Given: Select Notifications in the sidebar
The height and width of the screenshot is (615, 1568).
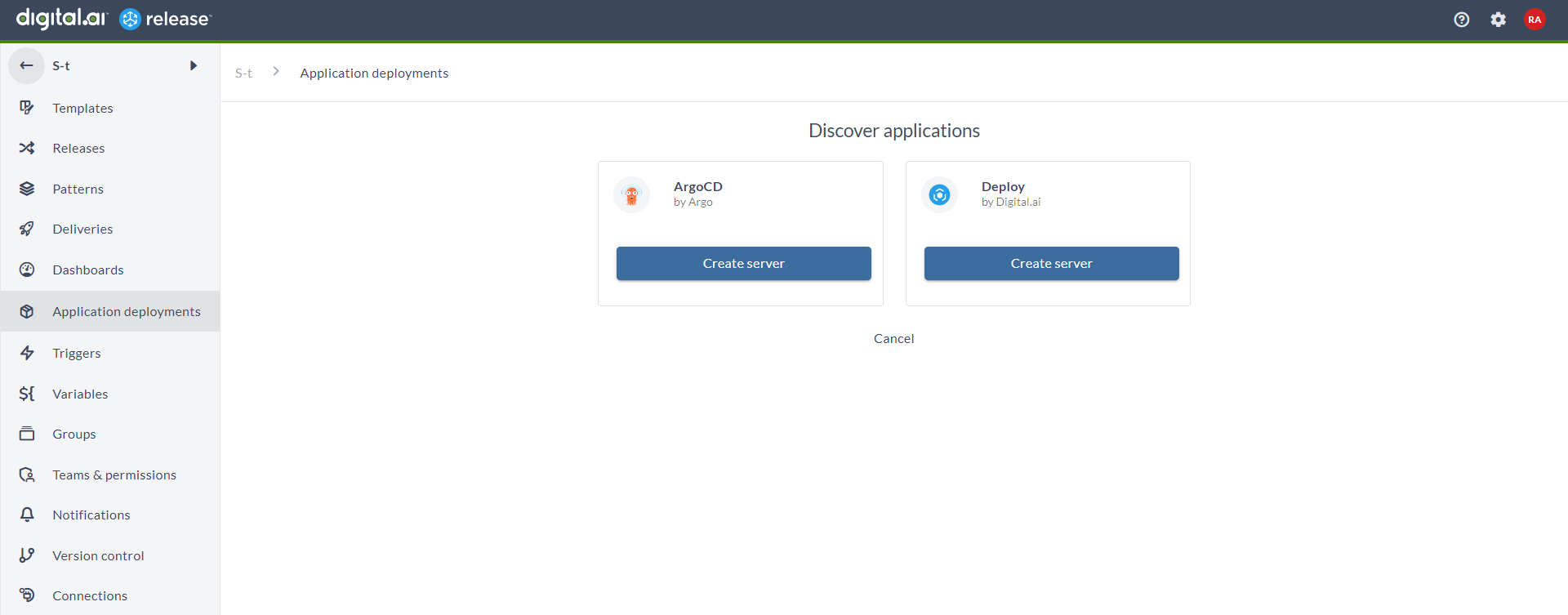Looking at the screenshot, I should coord(91,515).
